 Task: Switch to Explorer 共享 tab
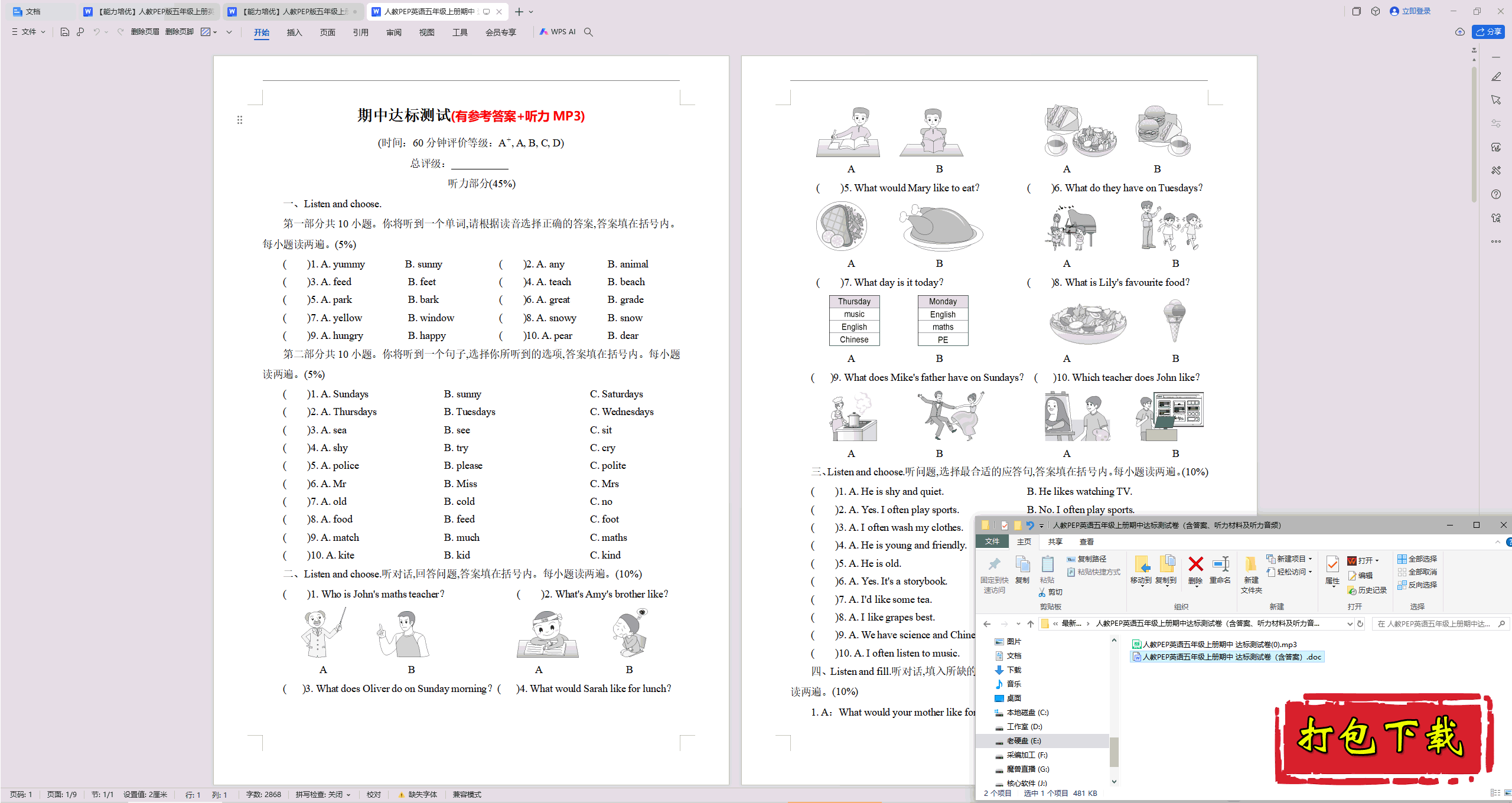pos(1055,542)
